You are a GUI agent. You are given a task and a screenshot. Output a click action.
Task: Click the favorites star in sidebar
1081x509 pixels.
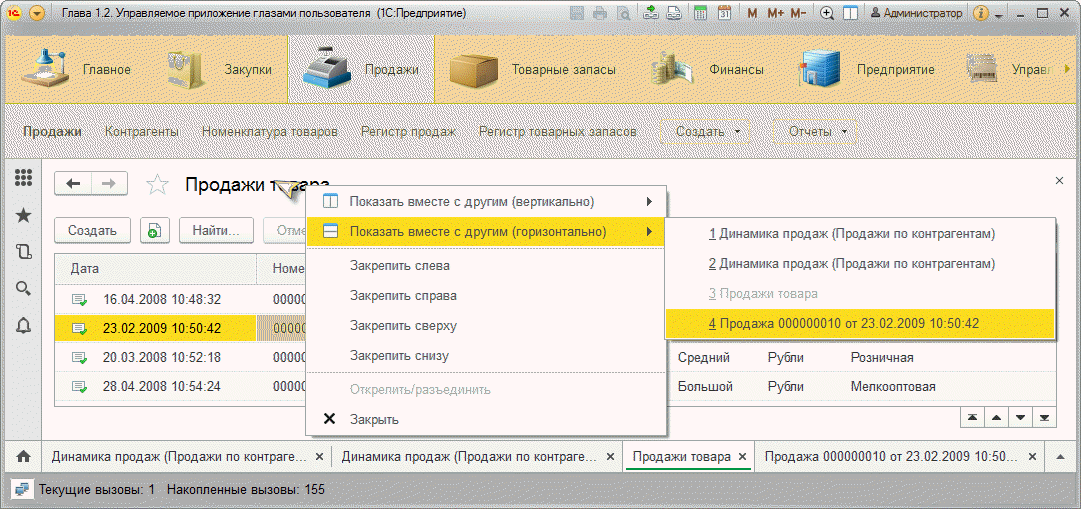click(23, 215)
